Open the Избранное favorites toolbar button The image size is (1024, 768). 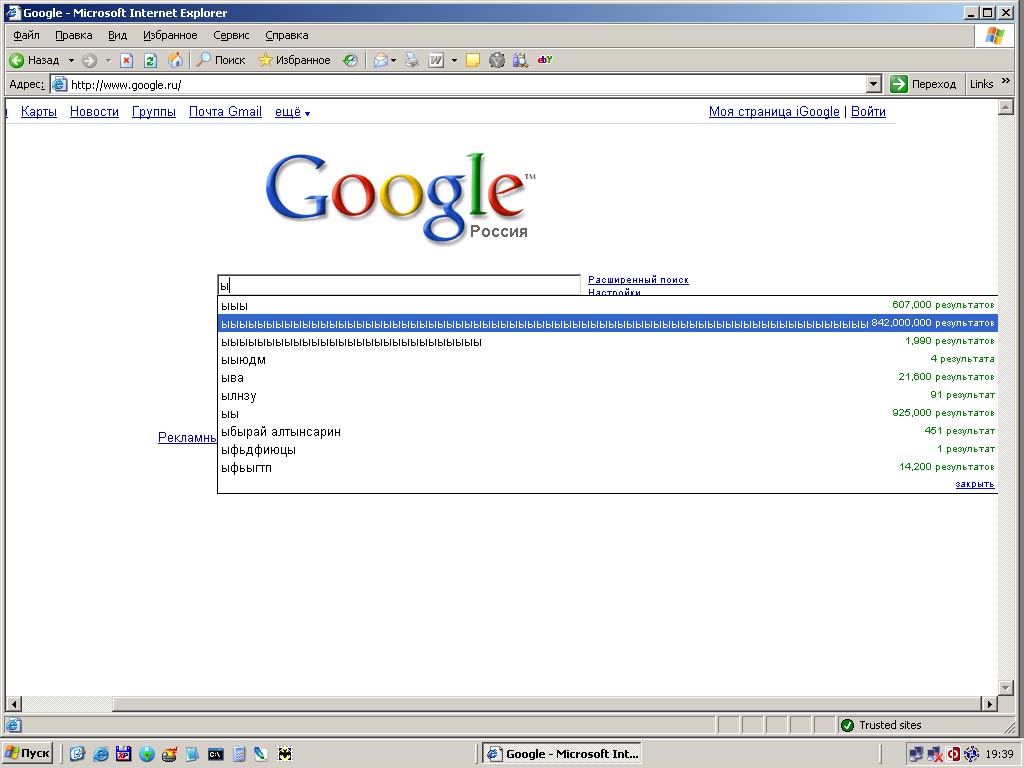294,60
